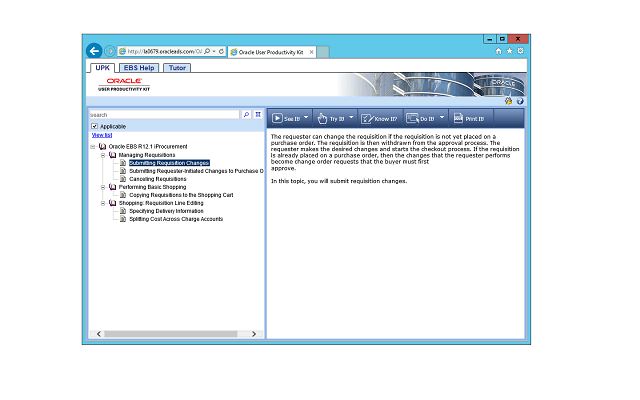The height and width of the screenshot is (400, 640).
Task: Click the search magnifier icon
Action: tap(247, 115)
